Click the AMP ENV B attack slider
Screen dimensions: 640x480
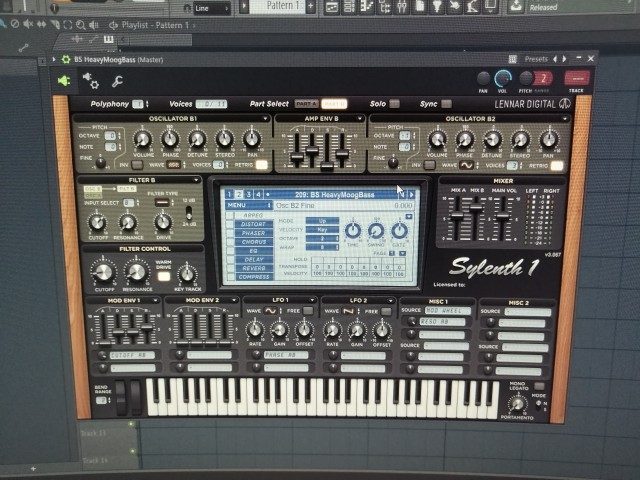[297, 157]
